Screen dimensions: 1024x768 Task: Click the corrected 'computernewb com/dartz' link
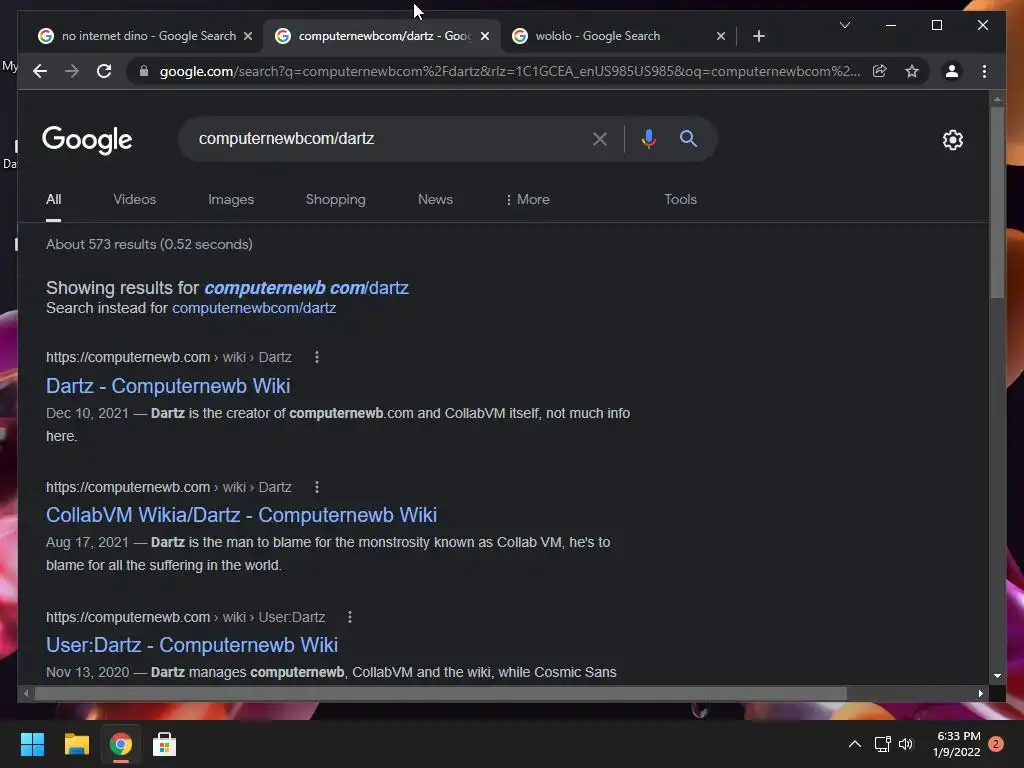pyautogui.click(x=306, y=288)
